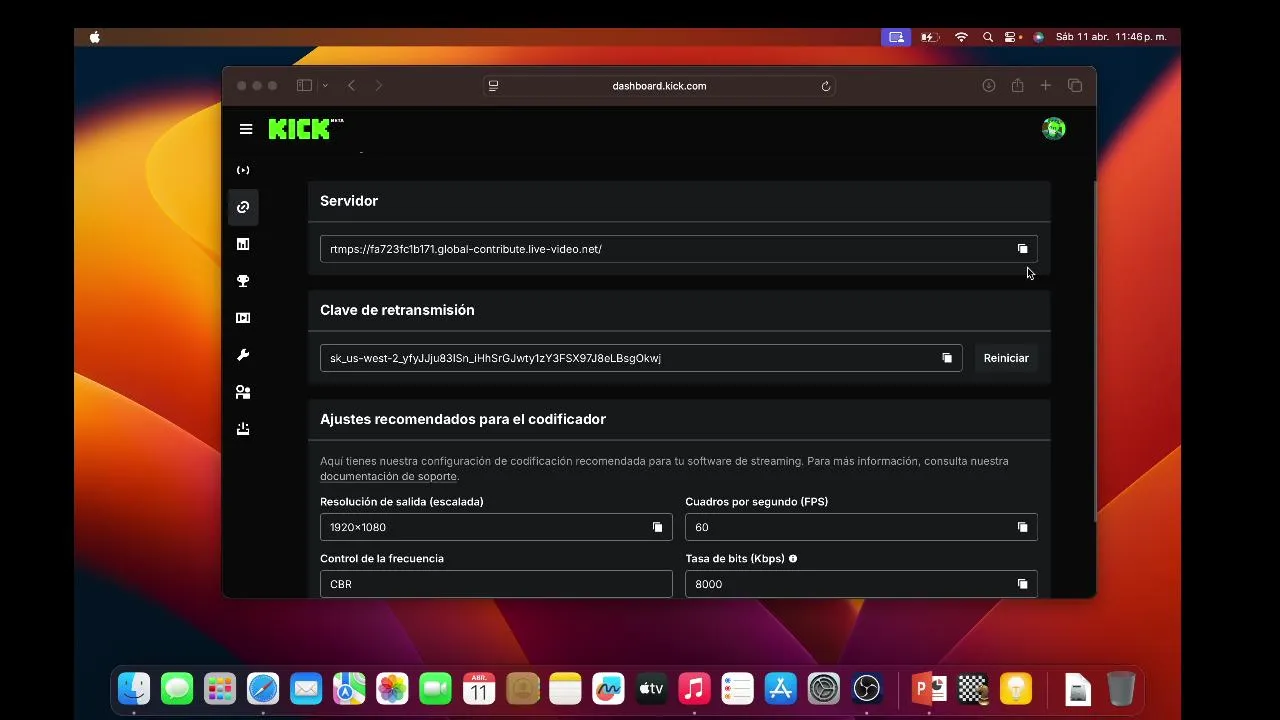Open Chess from the Dock
Viewport: 1280px width, 720px height.
pyautogui.click(x=973, y=688)
